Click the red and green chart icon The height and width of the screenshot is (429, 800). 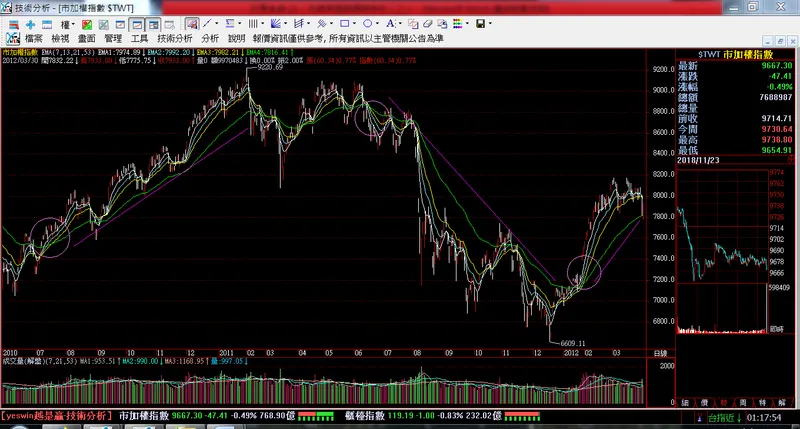click(x=87, y=24)
